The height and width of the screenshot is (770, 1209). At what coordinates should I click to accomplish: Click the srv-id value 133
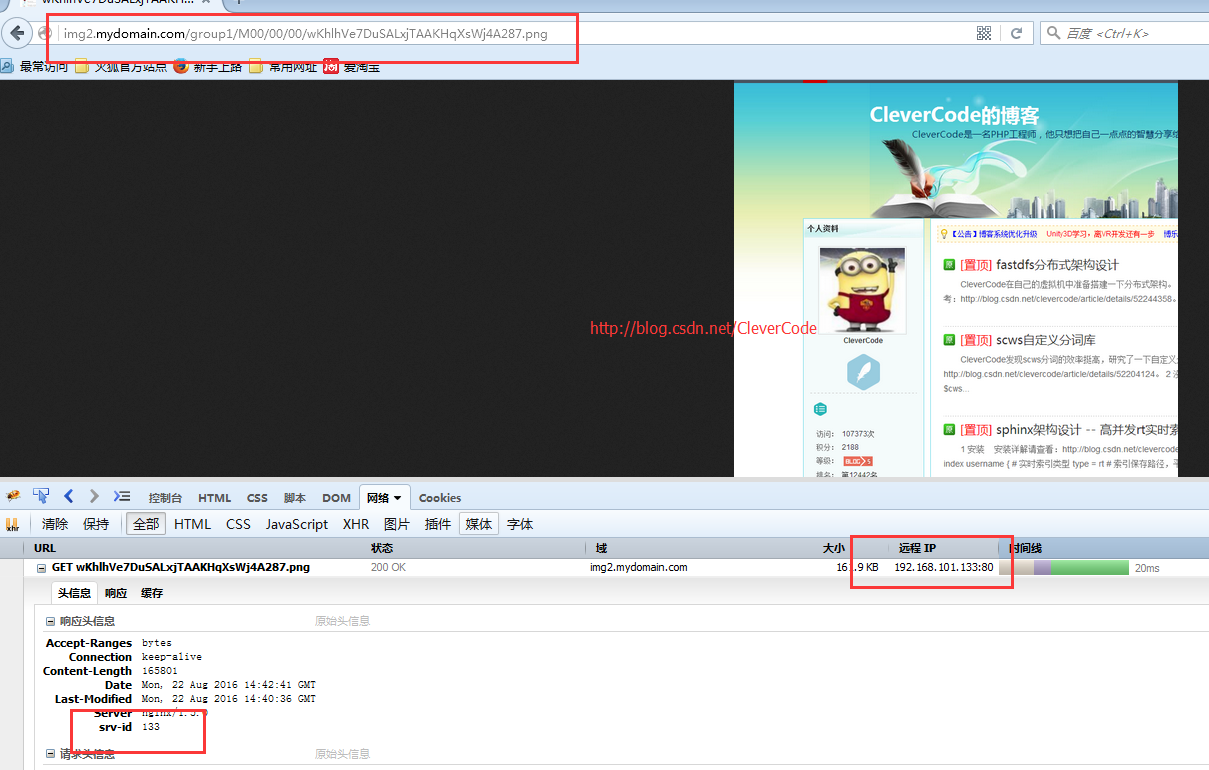[151, 727]
